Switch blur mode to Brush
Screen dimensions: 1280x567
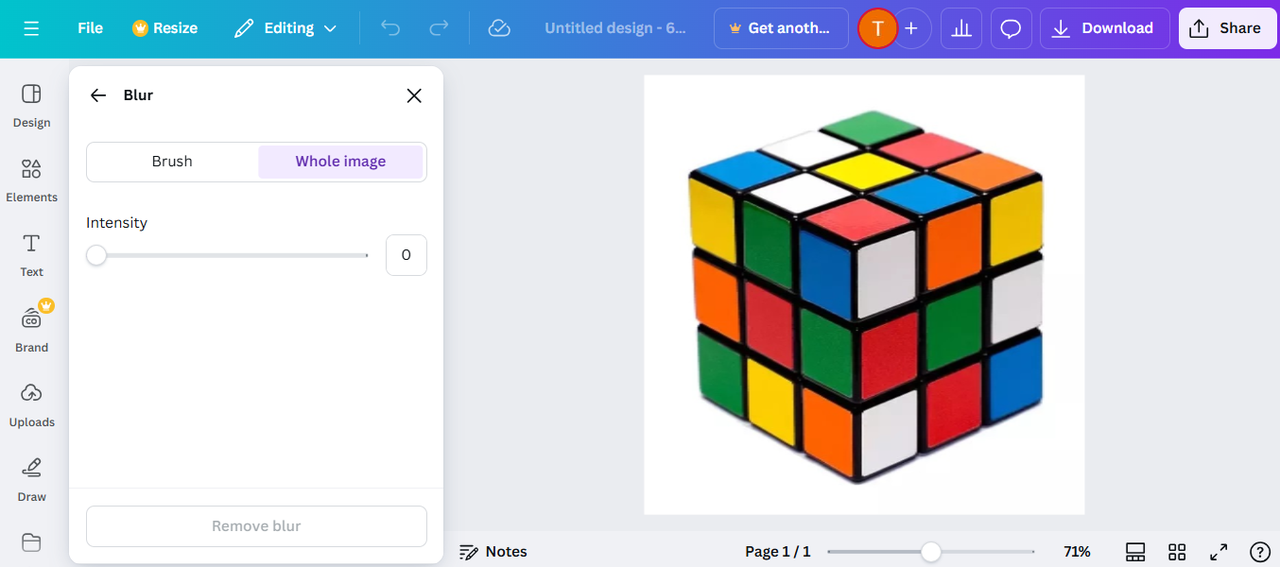pos(172,161)
